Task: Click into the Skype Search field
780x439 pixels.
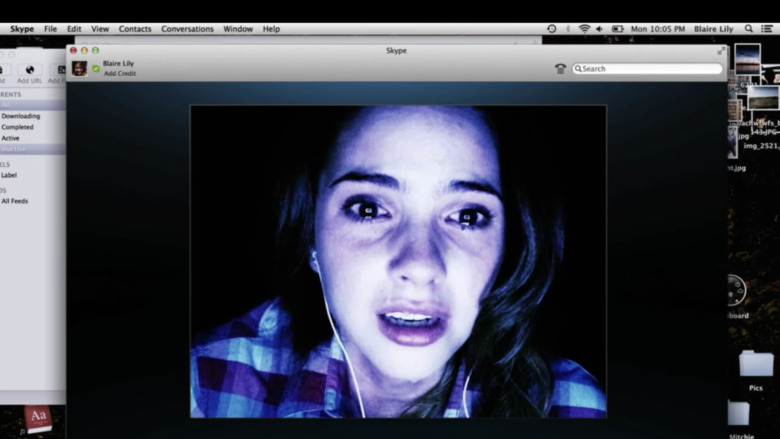Action: coord(647,69)
